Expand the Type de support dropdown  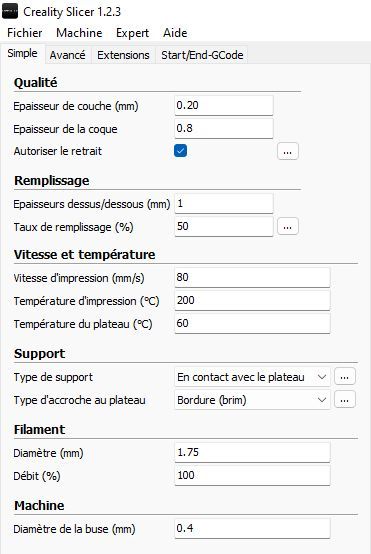pos(252,377)
